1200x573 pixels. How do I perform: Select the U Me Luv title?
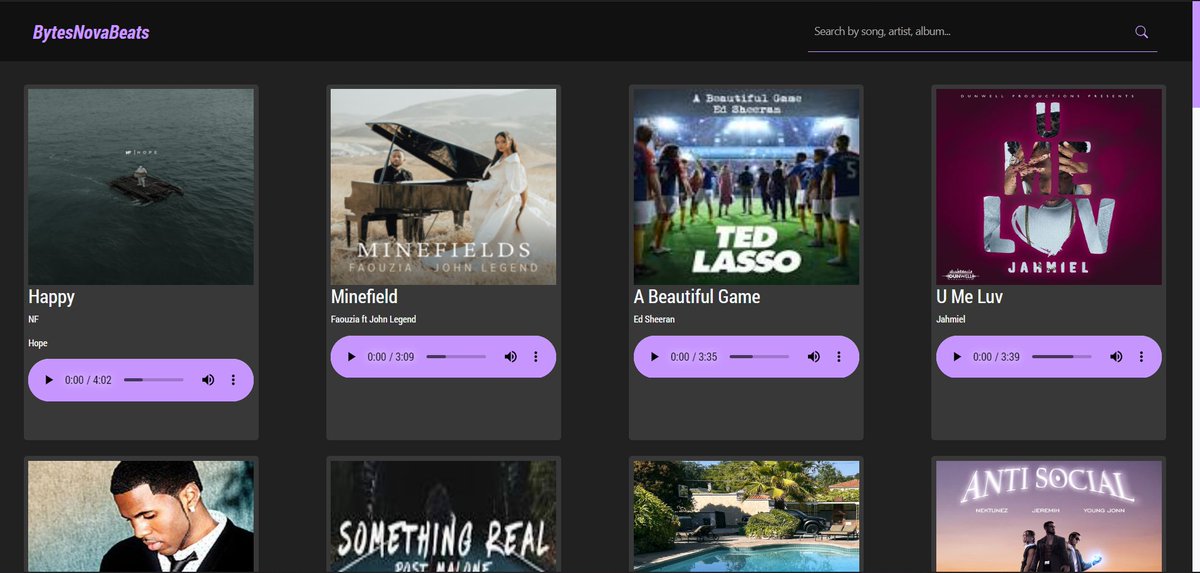pyautogui.click(x=970, y=297)
